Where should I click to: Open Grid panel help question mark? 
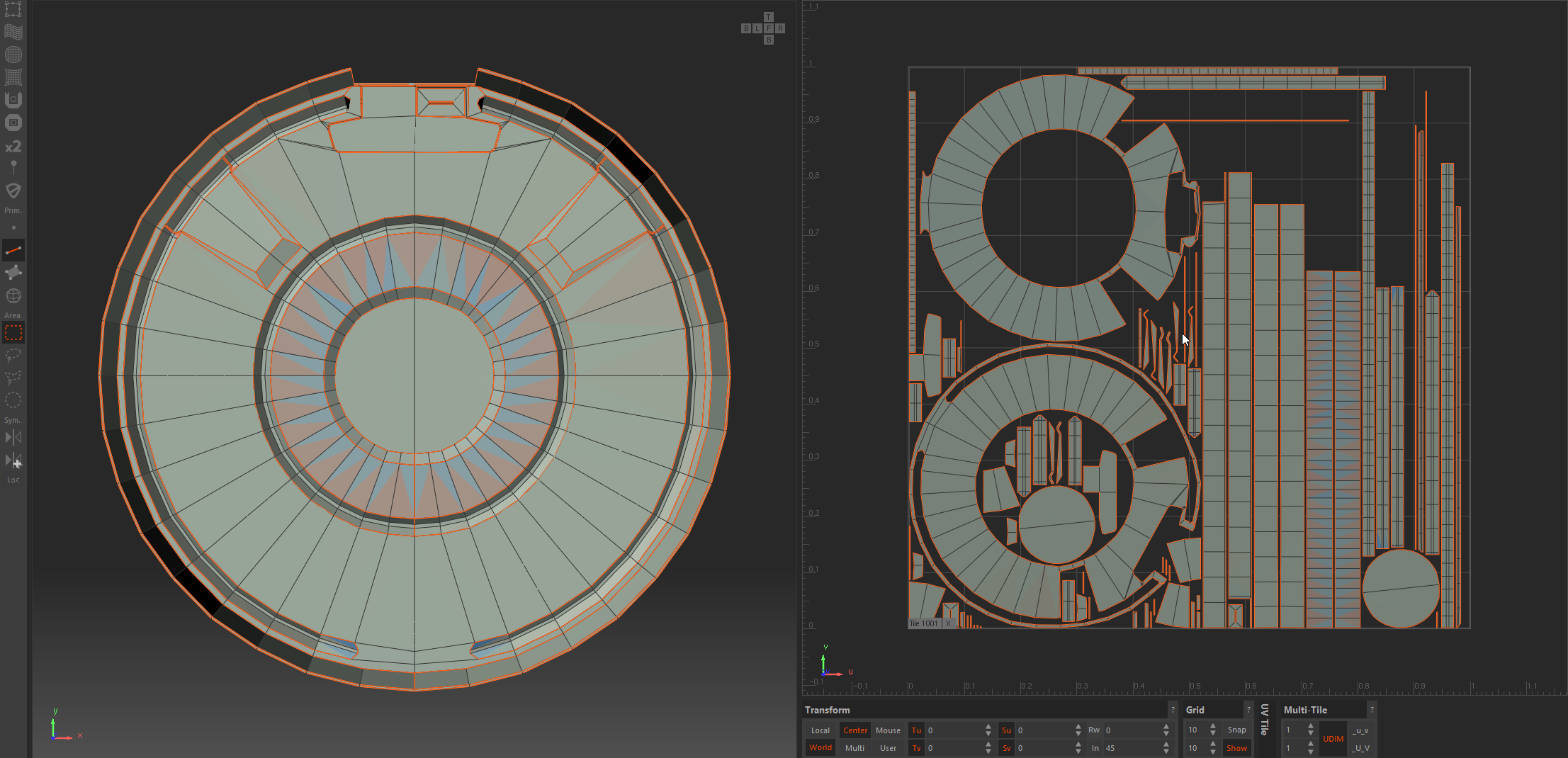click(1248, 710)
